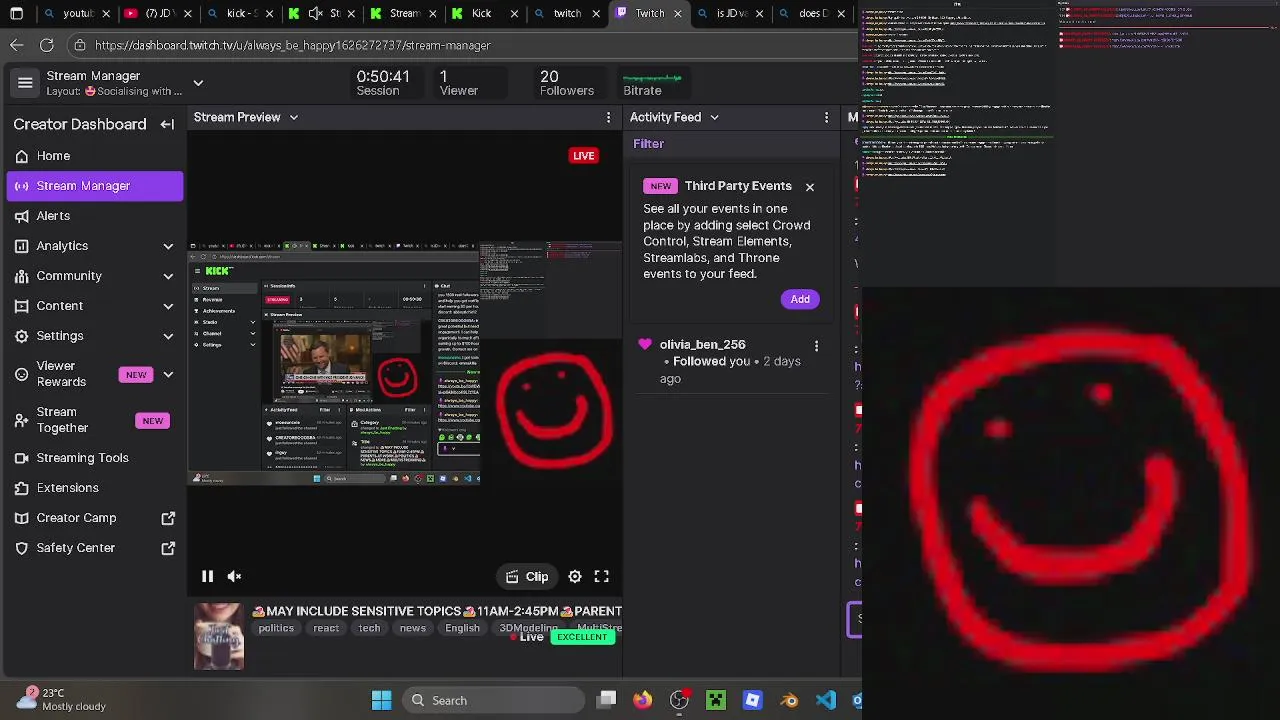
Task: Click the Windows taskbar Search box
Action: (494, 701)
